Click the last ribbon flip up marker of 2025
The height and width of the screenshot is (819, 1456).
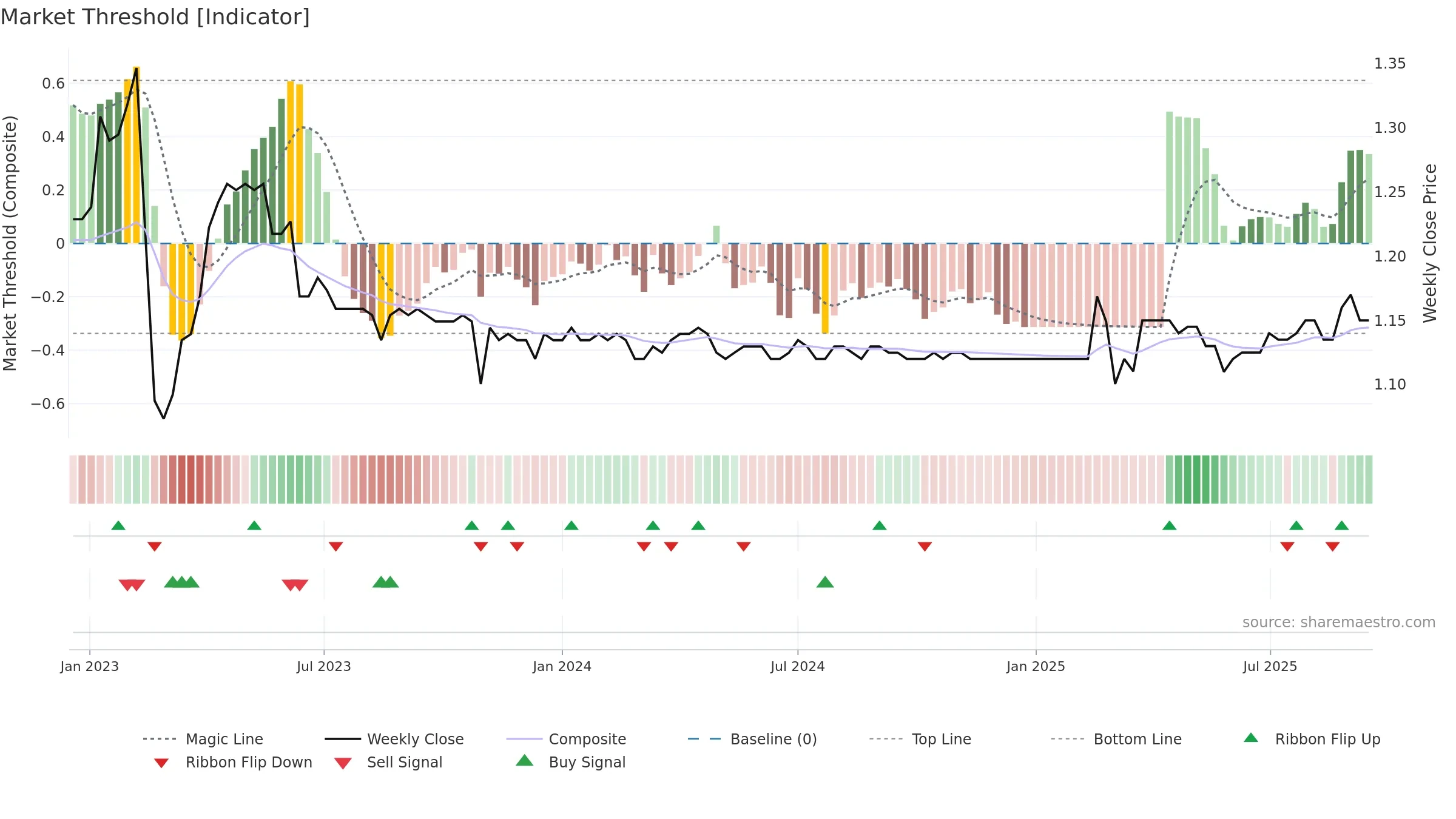pos(1342,525)
